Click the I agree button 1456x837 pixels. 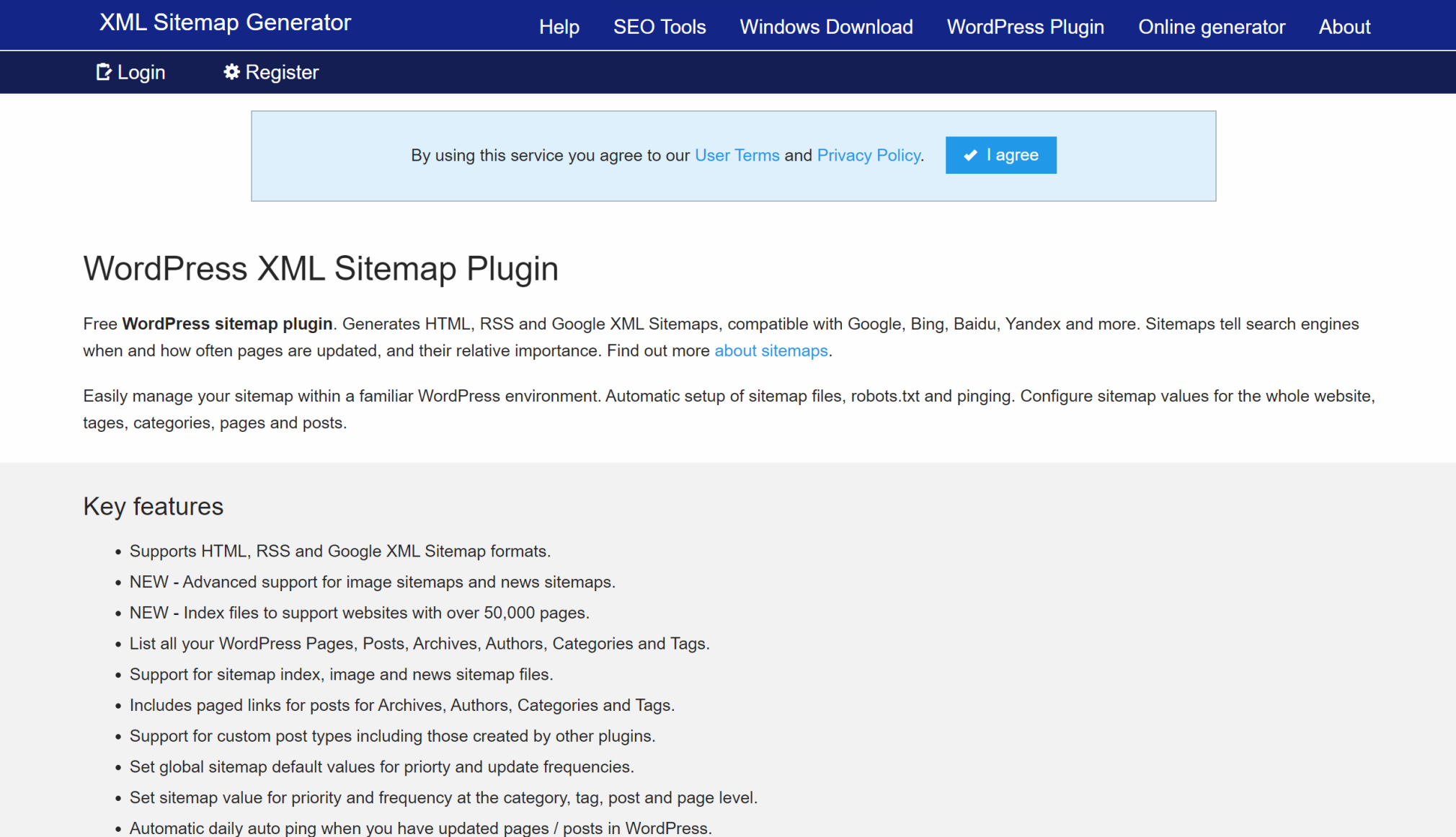tap(1000, 155)
